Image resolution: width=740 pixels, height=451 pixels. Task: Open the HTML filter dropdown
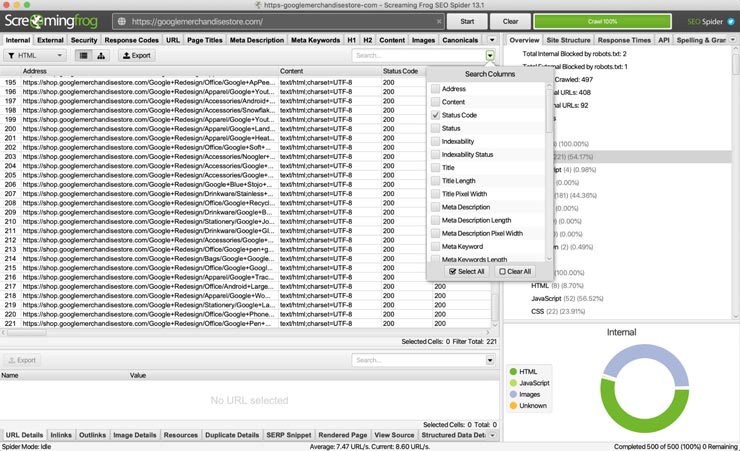(x=35, y=56)
